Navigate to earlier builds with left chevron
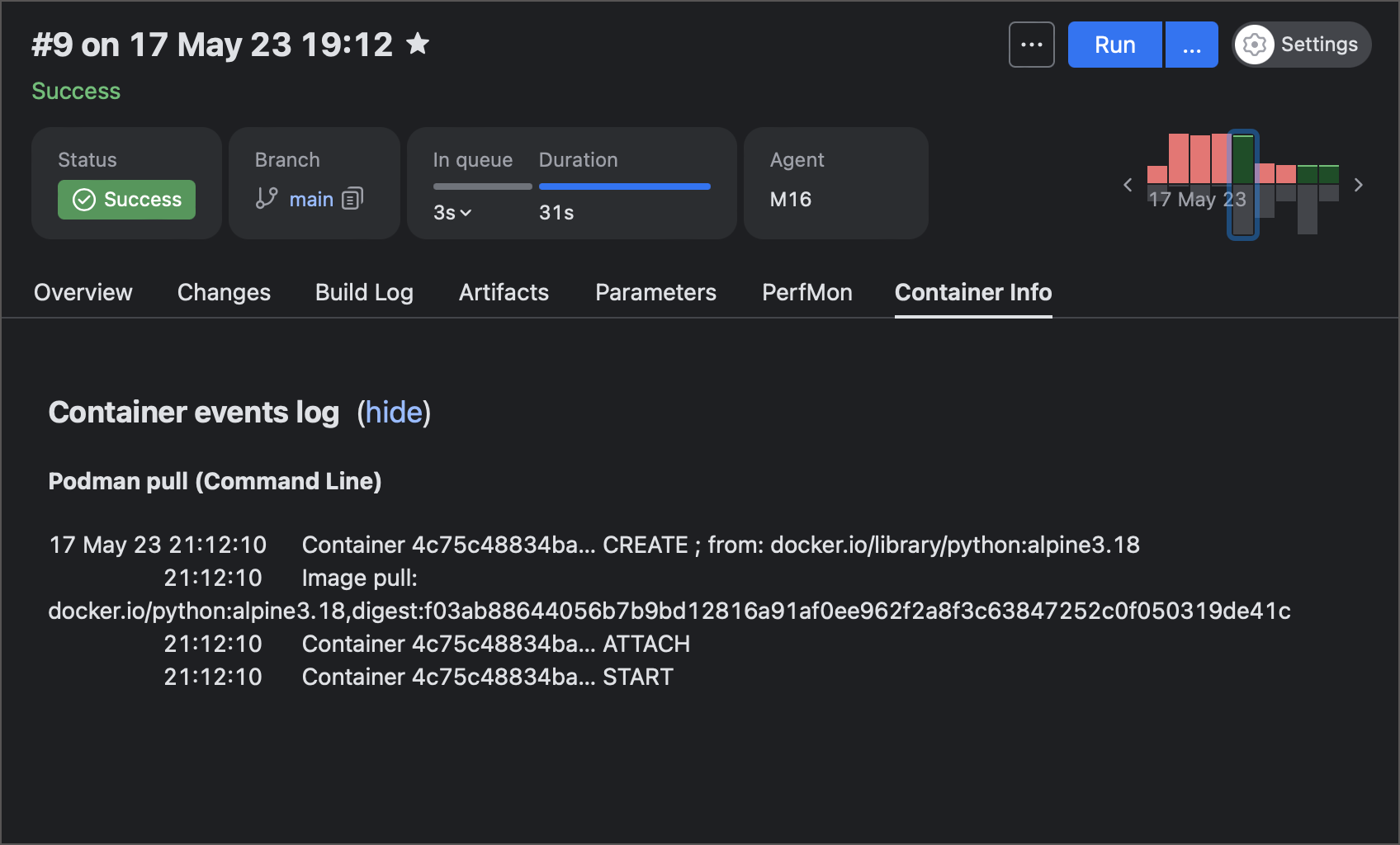This screenshot has width=1400, height=845. [x=1128, y=185]
